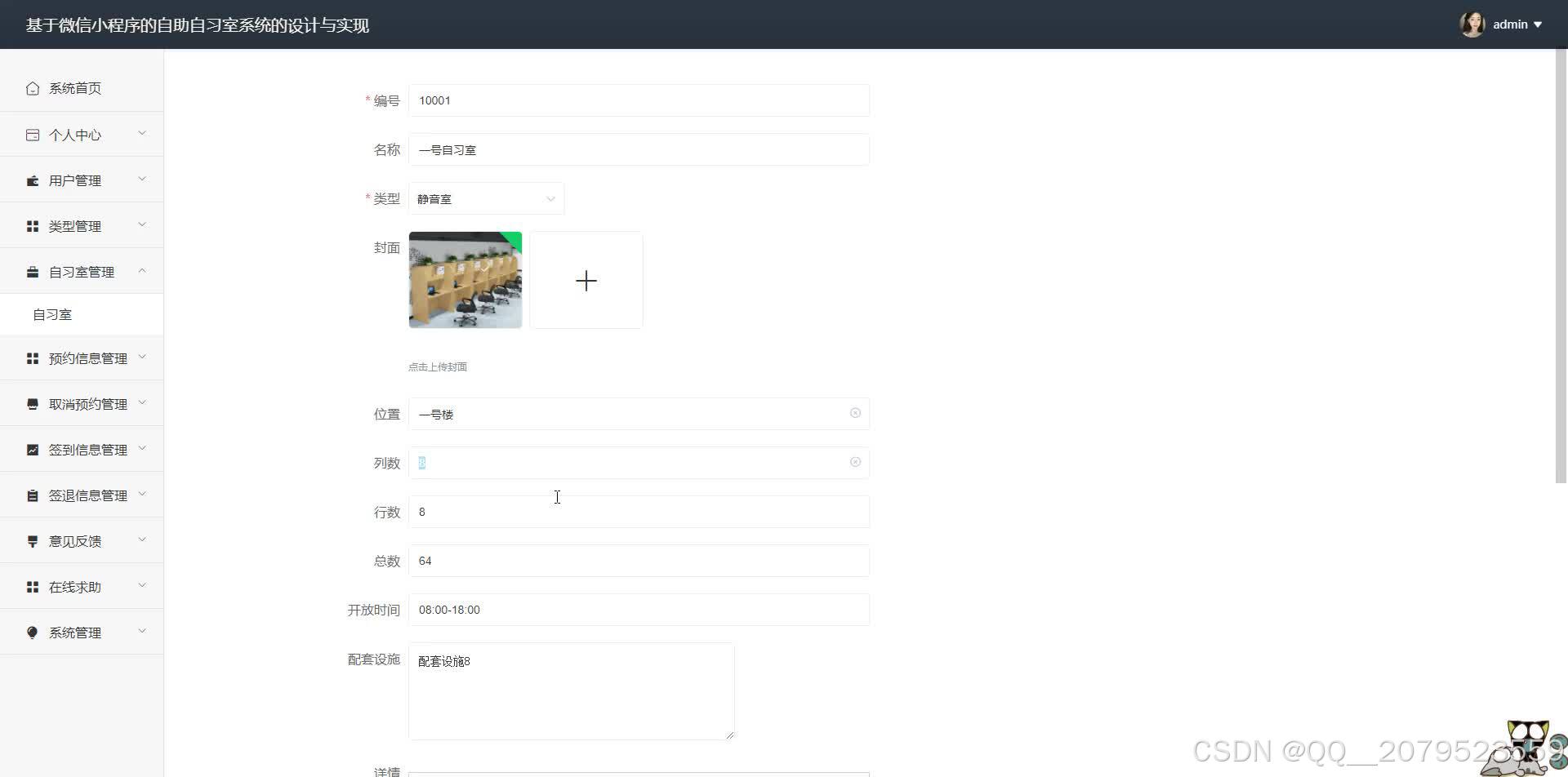Click the chart icon beside 签到信息管理
Image resolution: width=1568 pixels, height=777 pixels.
pyautogui.click(x=33, y=450)
